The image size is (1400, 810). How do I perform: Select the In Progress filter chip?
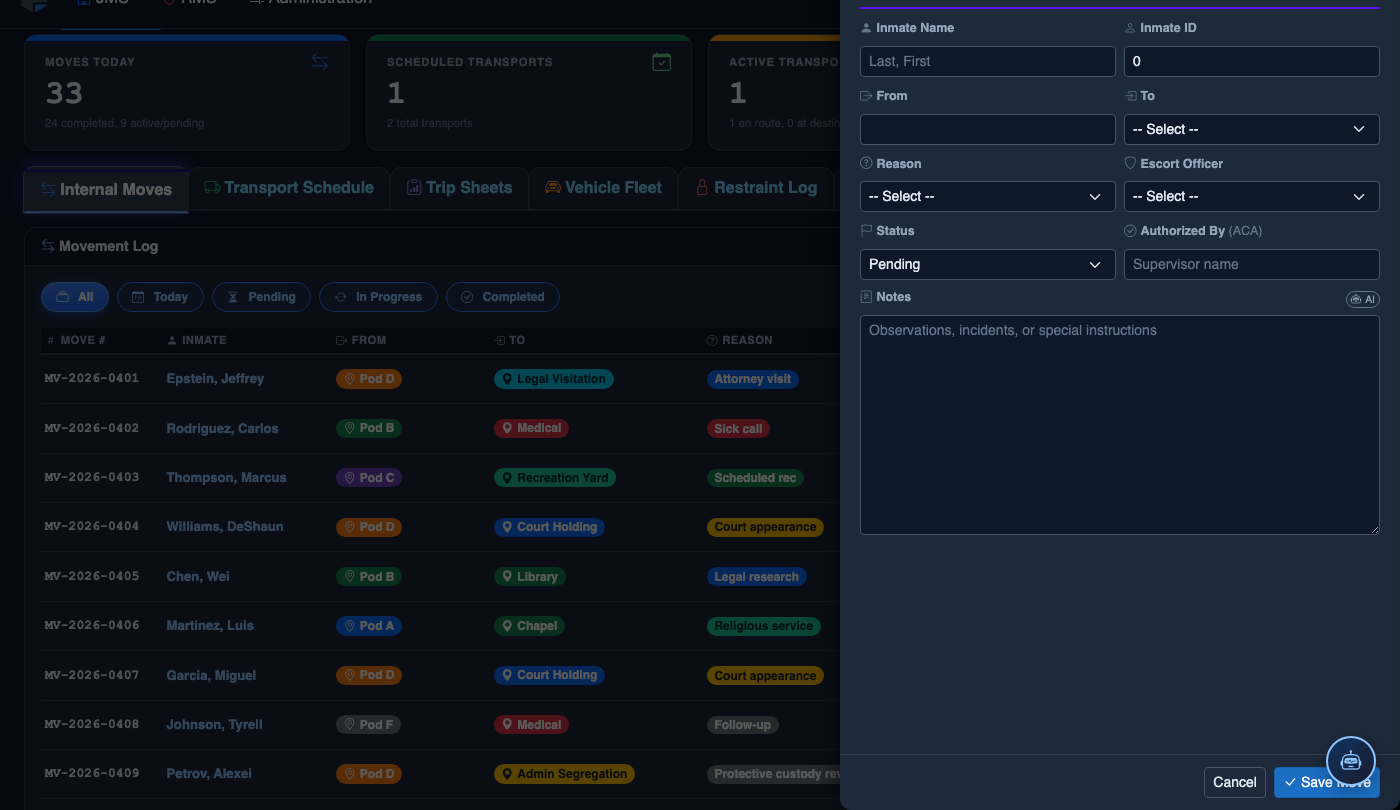point(378,297)
